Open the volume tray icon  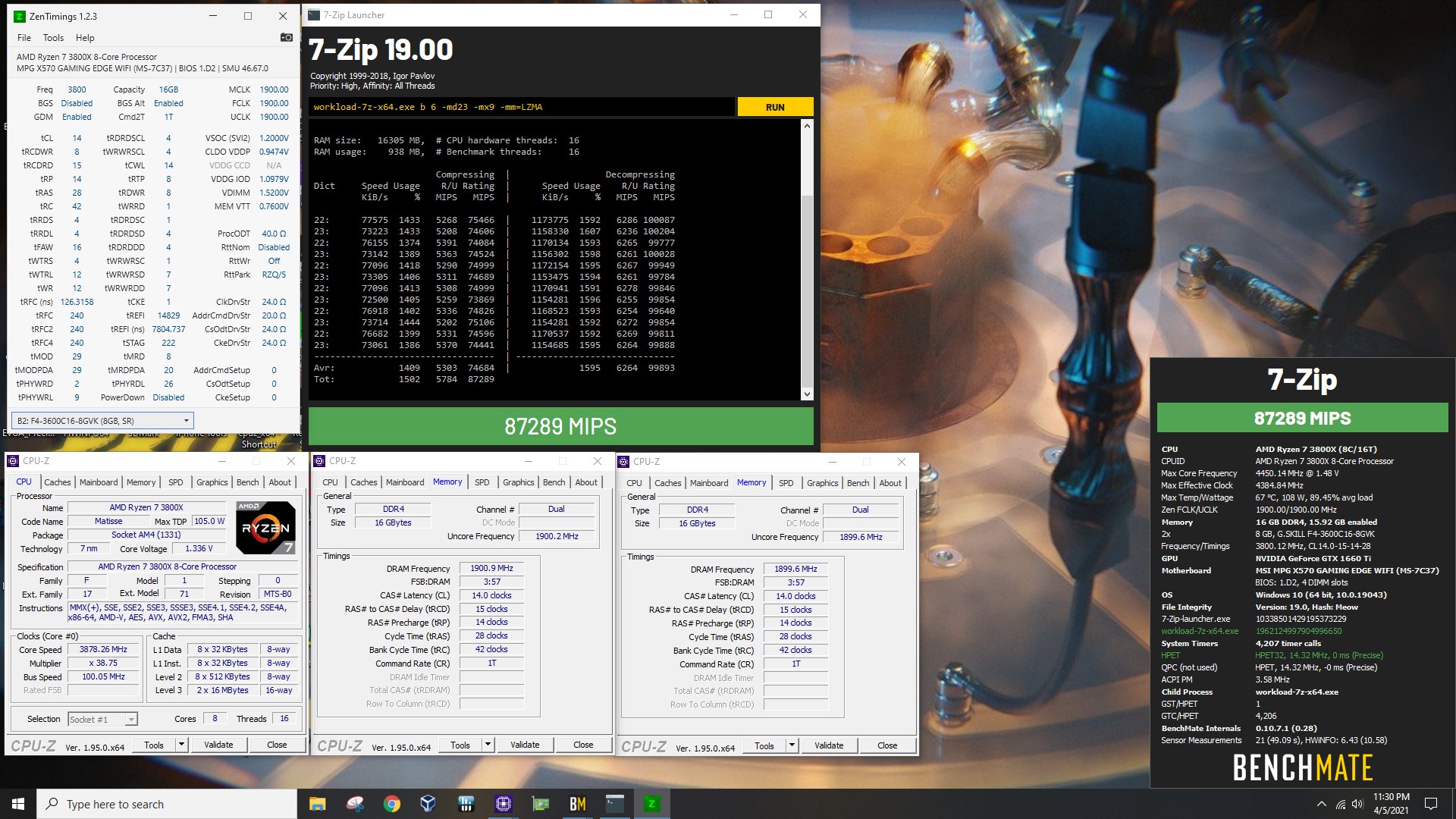point(1357,804)
